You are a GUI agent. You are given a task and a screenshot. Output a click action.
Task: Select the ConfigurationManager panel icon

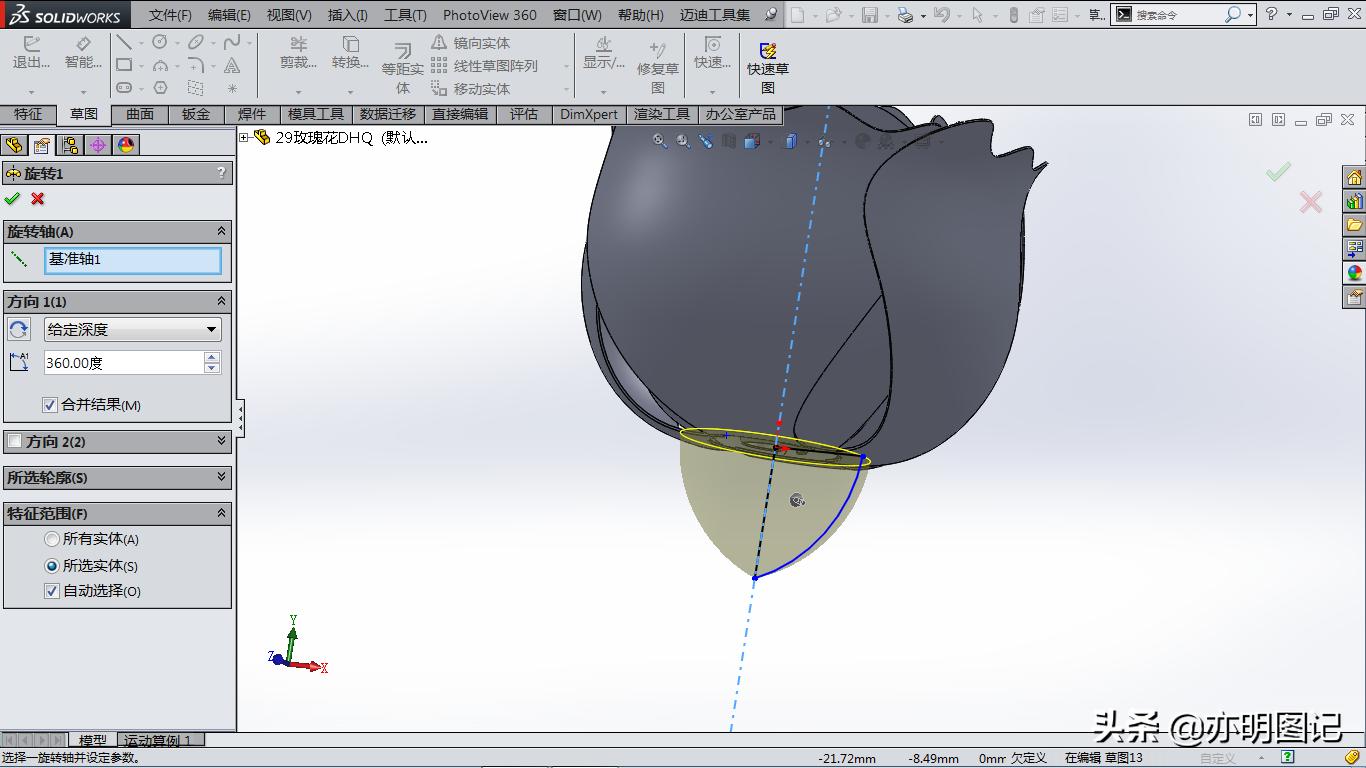coord(68,144)
